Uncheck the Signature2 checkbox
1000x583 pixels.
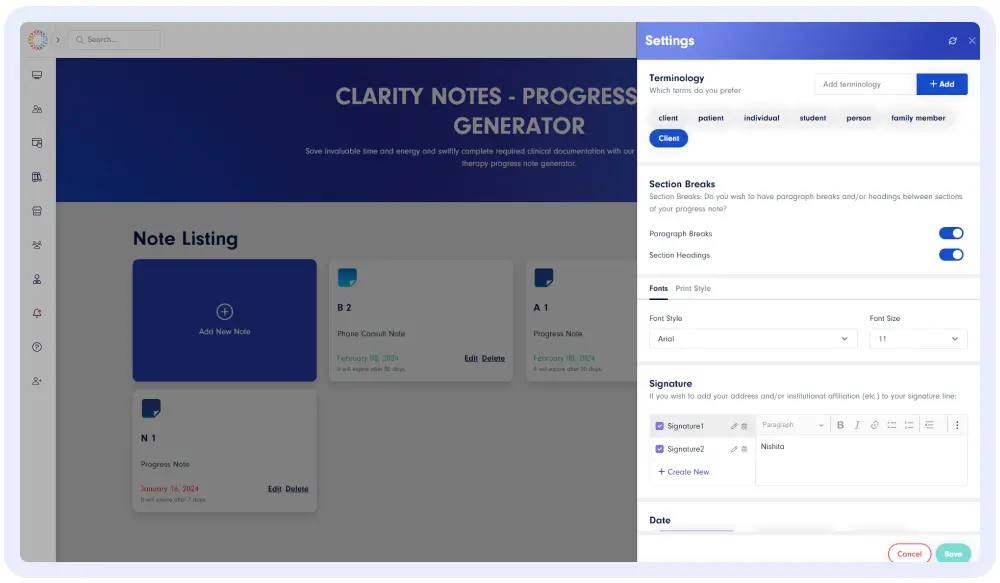[x=659, y=449]
